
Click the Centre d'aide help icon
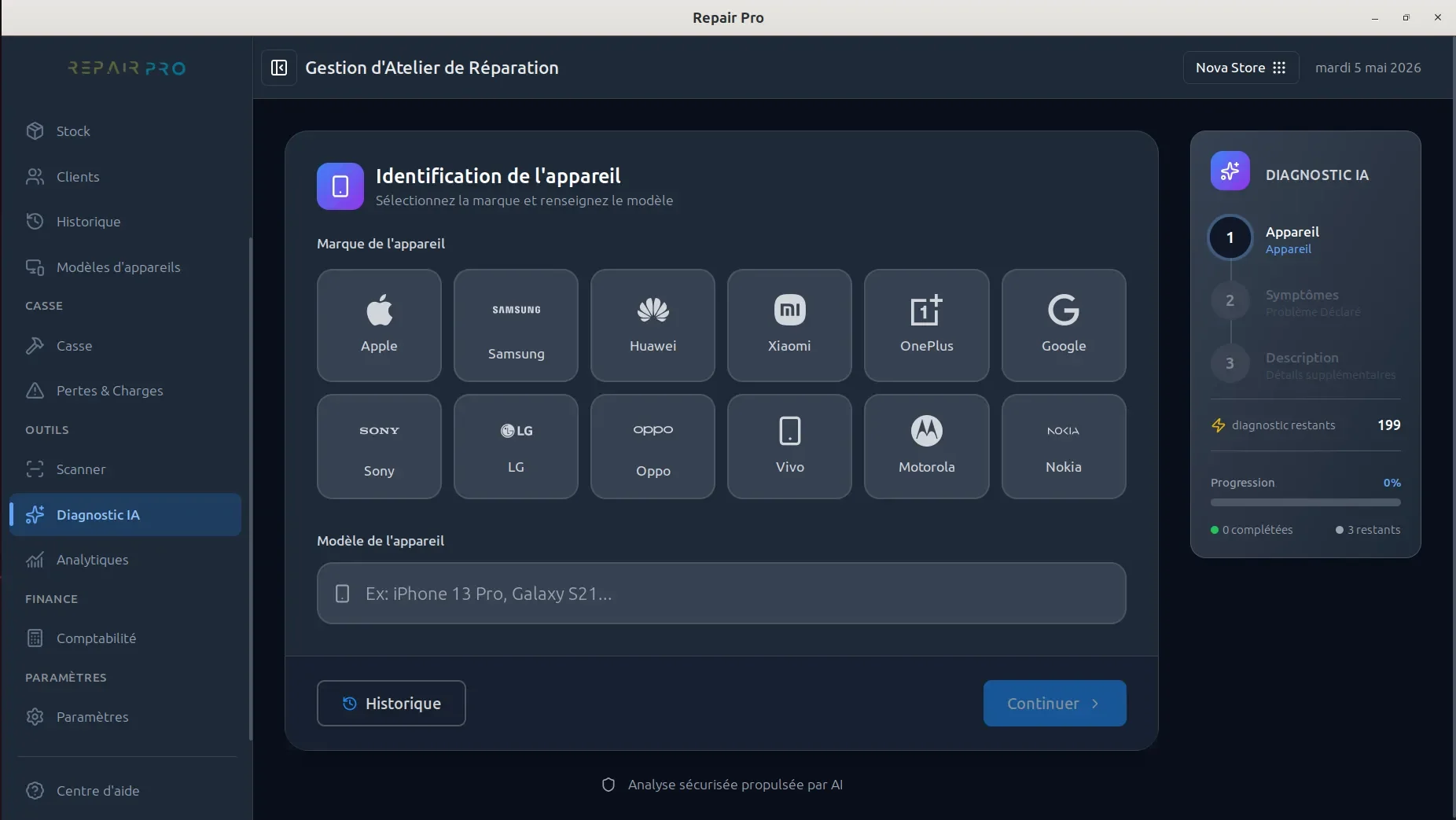coord(35,791)
